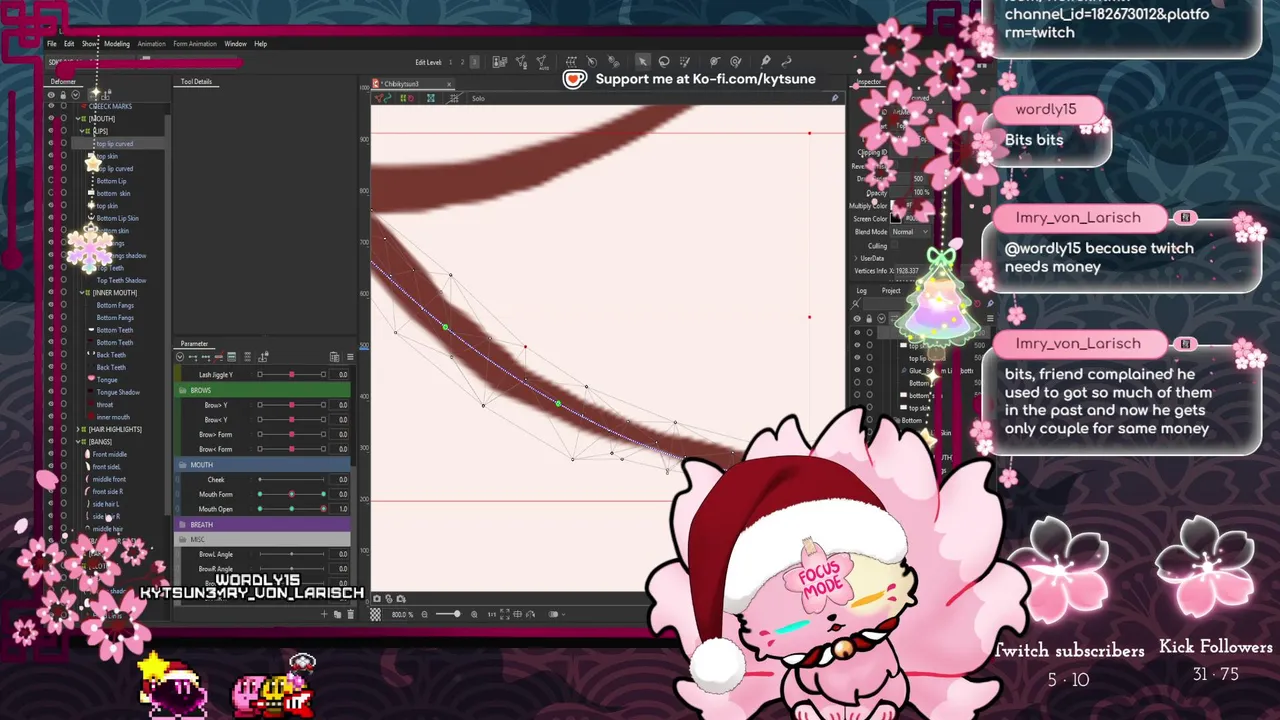Click the delete keyform icon in parameter toolbar
1280x720 pixels.
click(x=219, y=357)
